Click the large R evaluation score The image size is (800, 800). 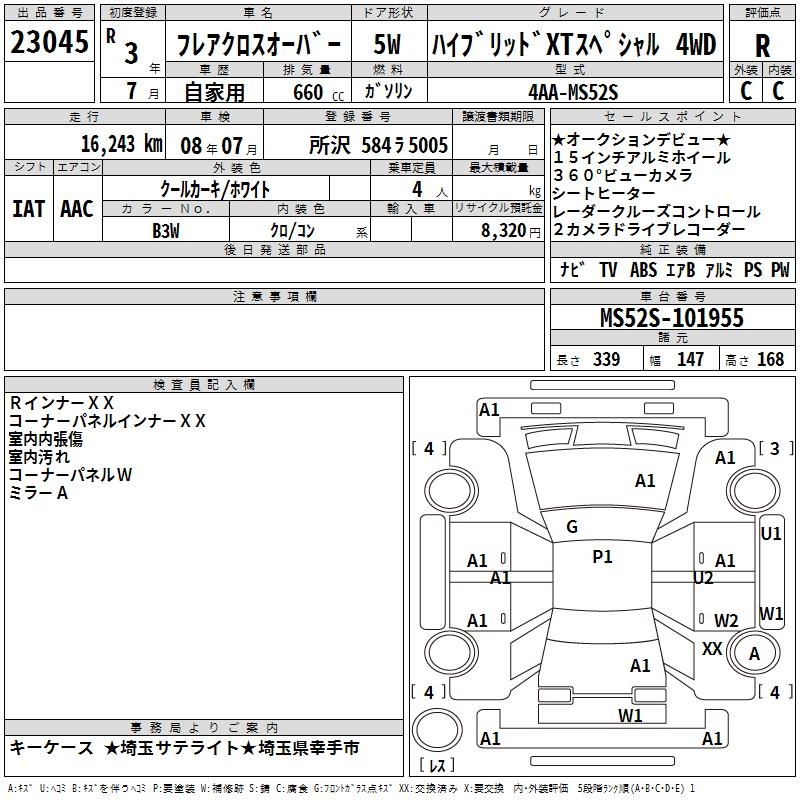(x=762, y=48)
